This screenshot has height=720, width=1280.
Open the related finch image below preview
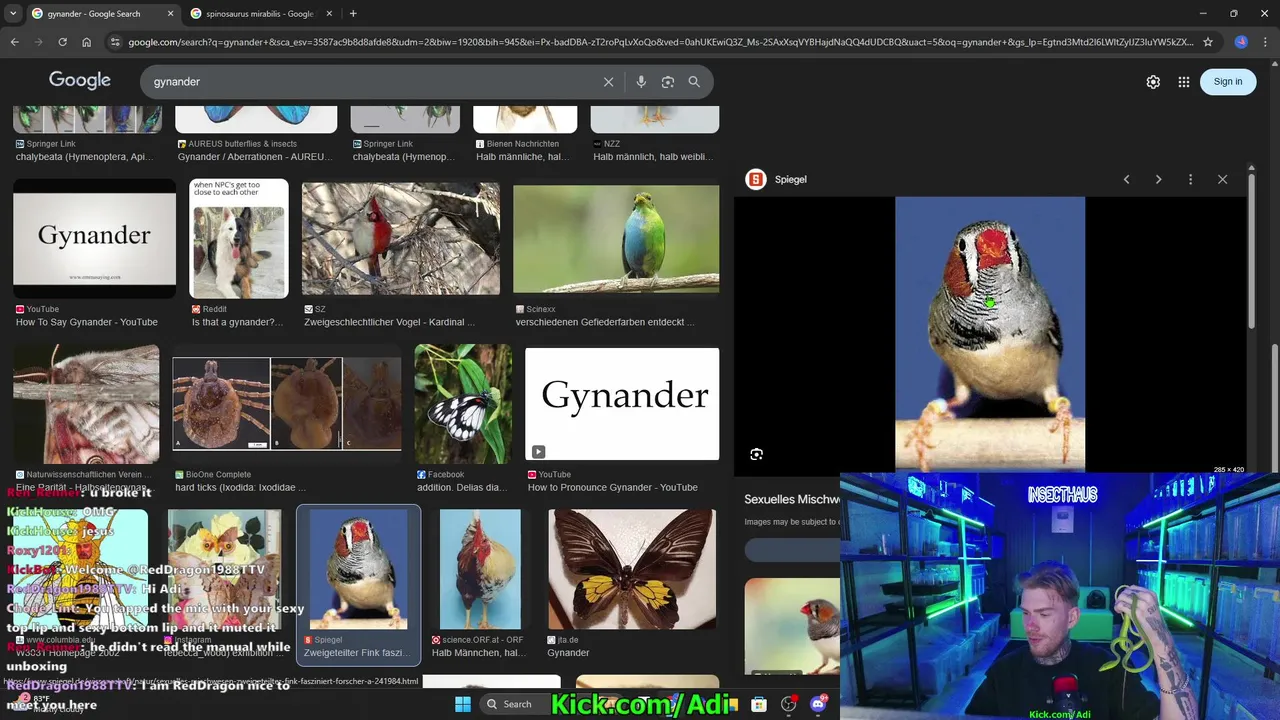(x=792, y=626)
